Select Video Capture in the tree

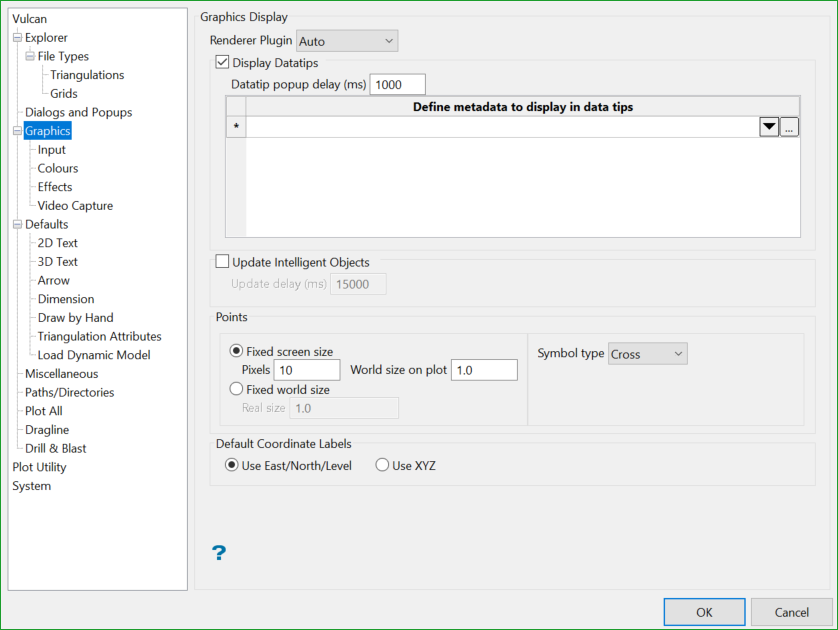pos(75,206)
